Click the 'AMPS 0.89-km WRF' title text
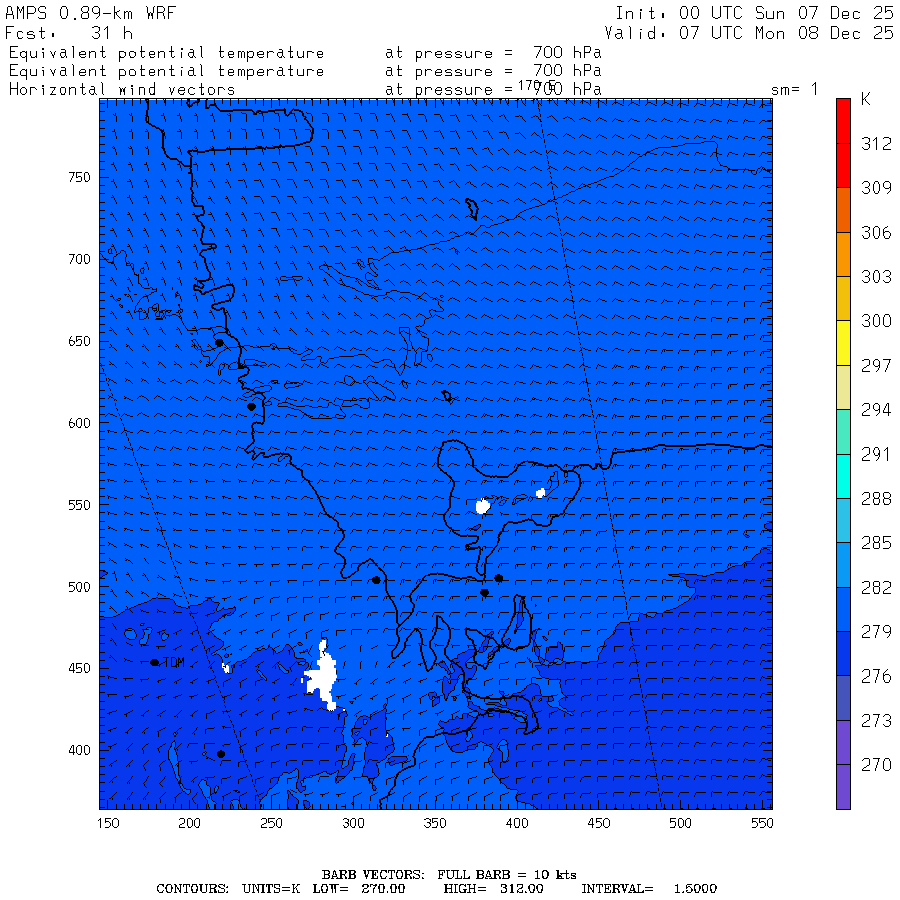The image size is (900, 900). pyautogui.click(x=76, y=13)
